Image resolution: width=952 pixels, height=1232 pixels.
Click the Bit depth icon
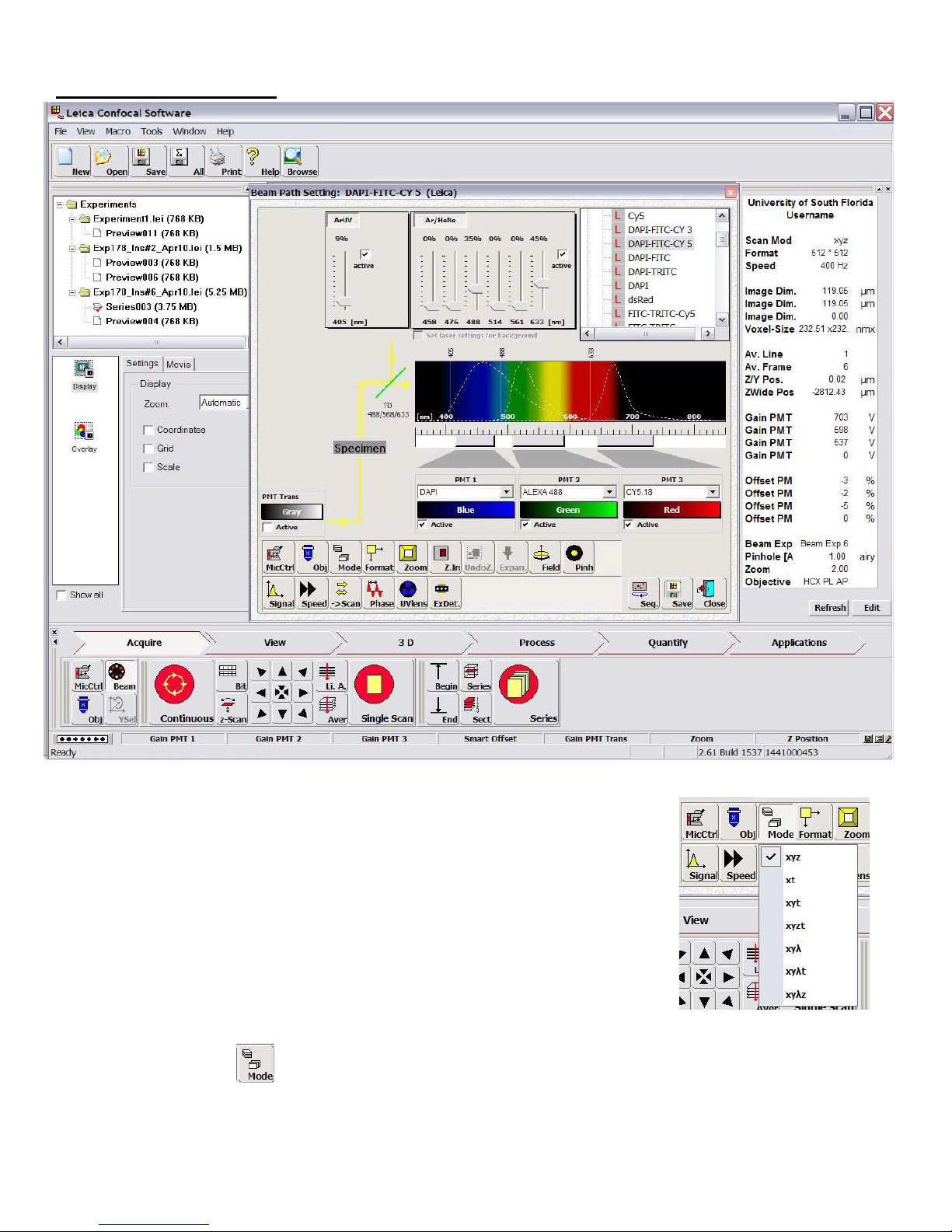coord(232,676)
